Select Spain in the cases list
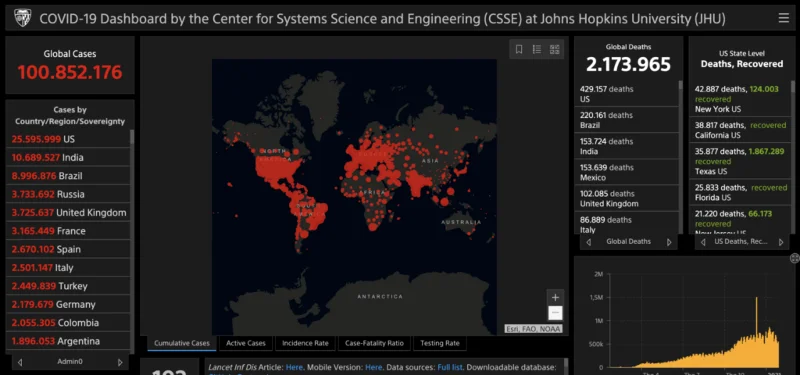800x375 pixels. click(68, 249)
